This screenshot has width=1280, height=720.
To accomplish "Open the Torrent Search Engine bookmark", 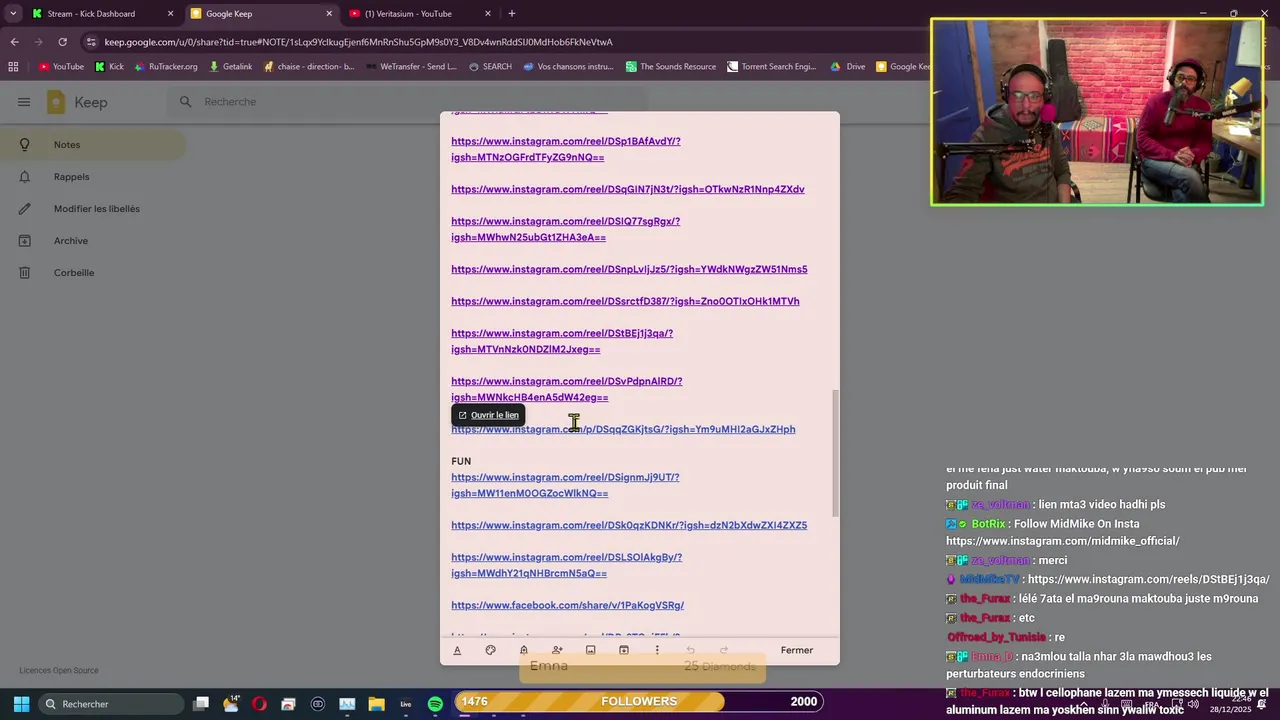I will pyautogui.click(x=772, y=67).
